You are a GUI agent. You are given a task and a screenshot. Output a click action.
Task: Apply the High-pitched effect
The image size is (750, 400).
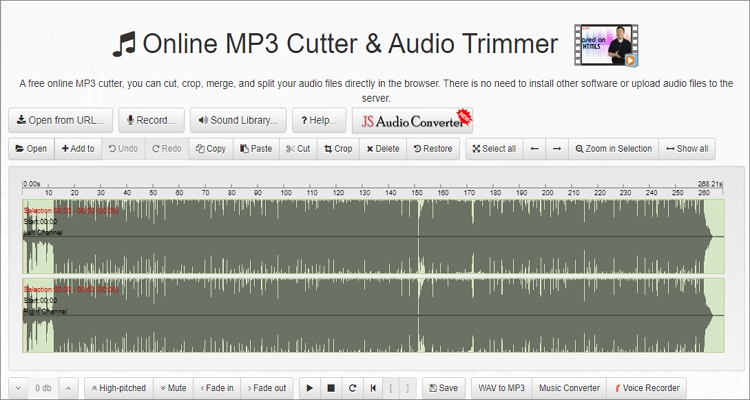[119, 388]
